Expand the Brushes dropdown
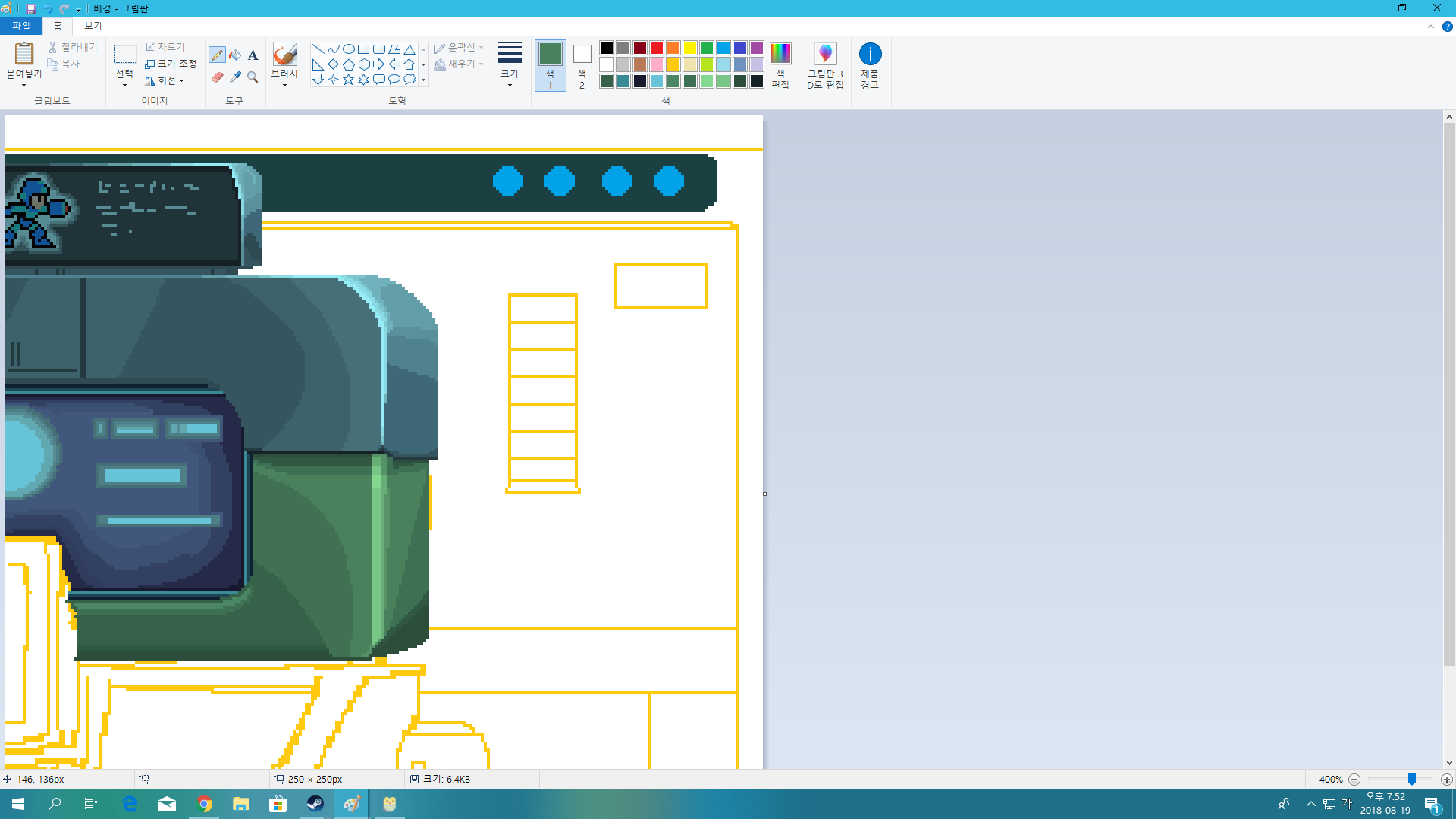 click(284, 85)
